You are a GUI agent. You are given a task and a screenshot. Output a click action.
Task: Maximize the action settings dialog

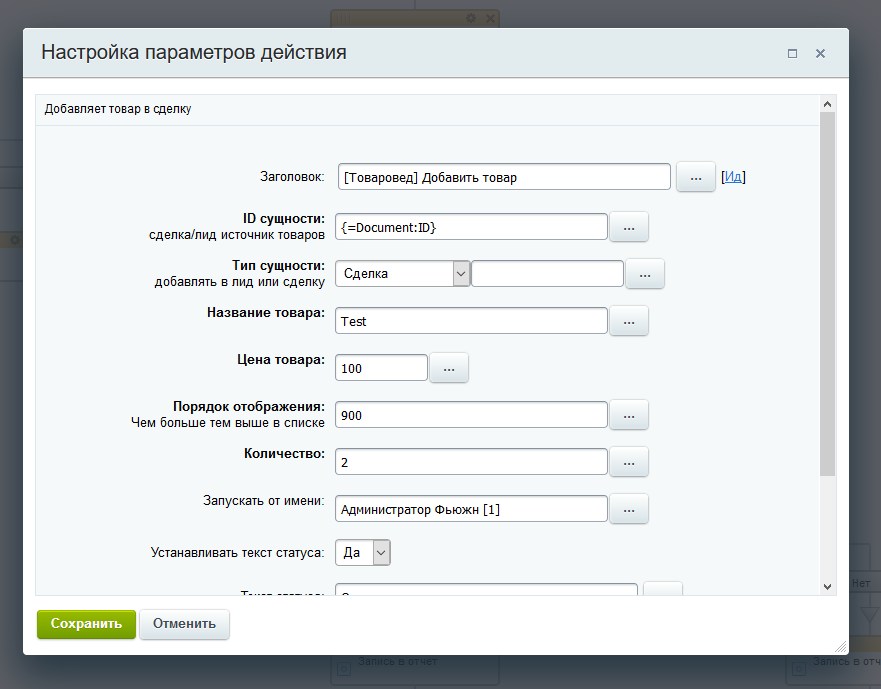click(792, 54)
